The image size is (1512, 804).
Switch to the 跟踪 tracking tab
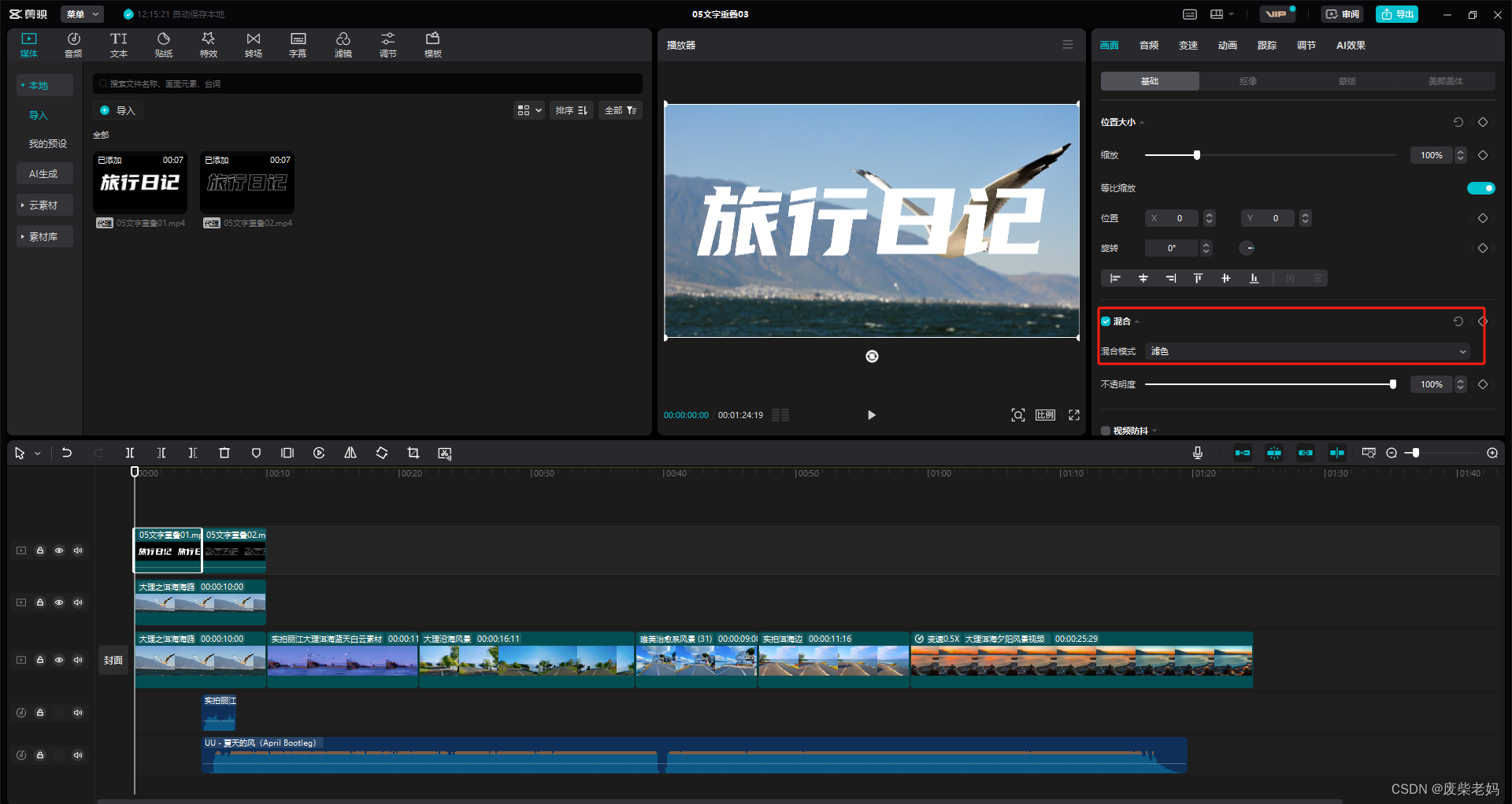point(1267,45)
